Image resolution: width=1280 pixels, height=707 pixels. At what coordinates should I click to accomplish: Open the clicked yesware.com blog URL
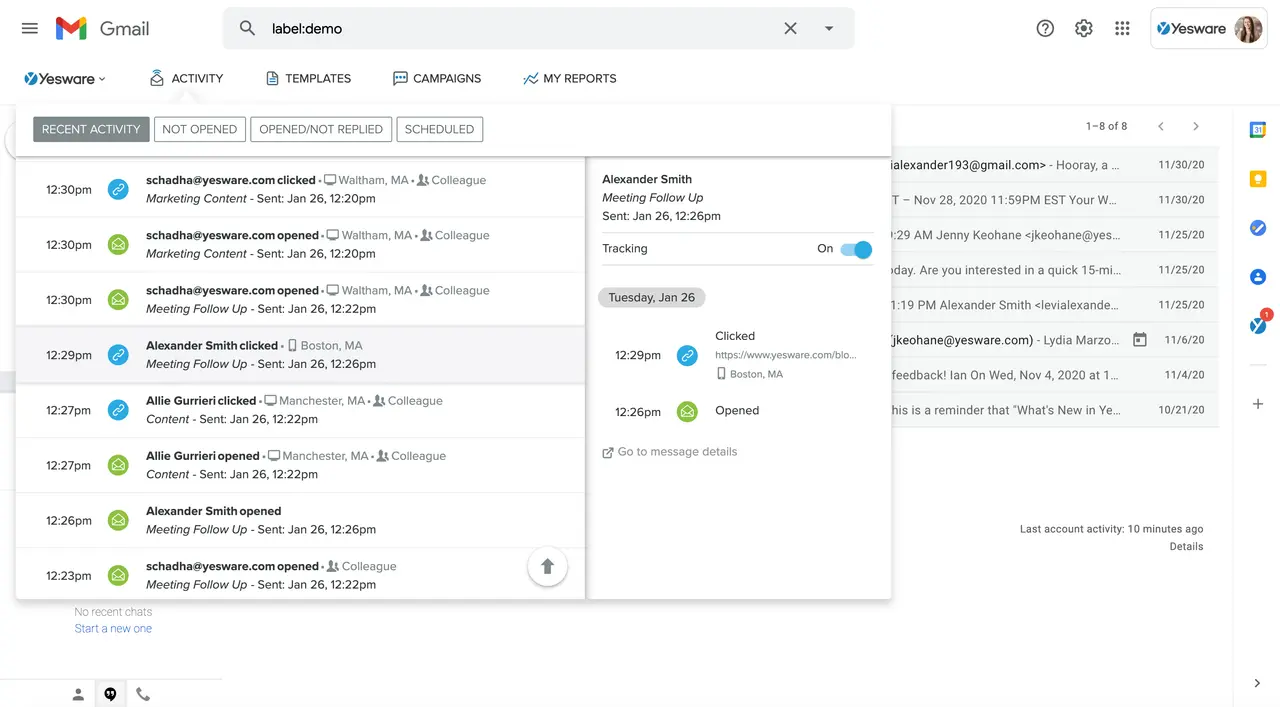click(x=786, y=355)
